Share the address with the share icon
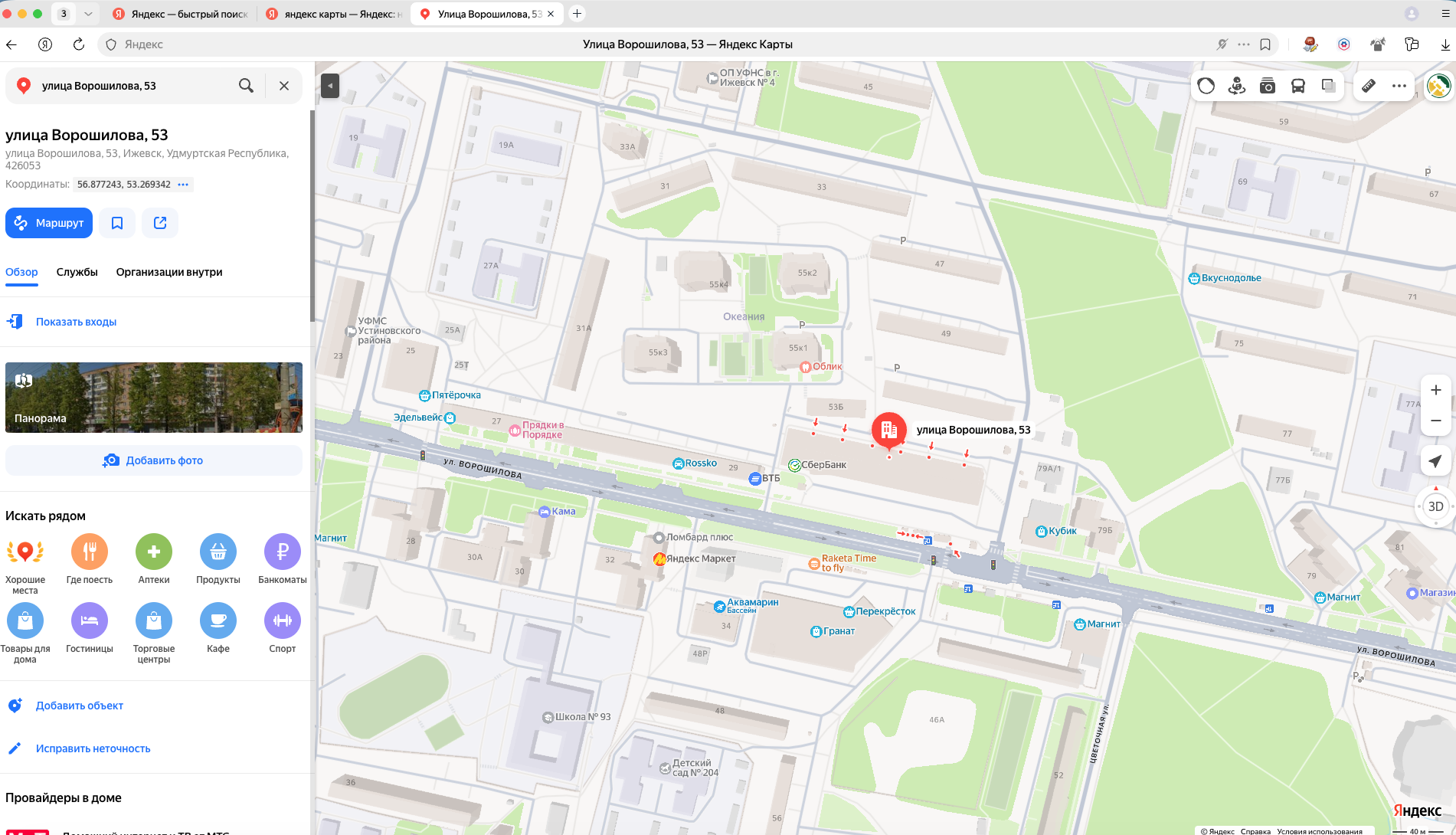Screen dimensions: 1456x835 pyautogui.click(x=160, y=223)
